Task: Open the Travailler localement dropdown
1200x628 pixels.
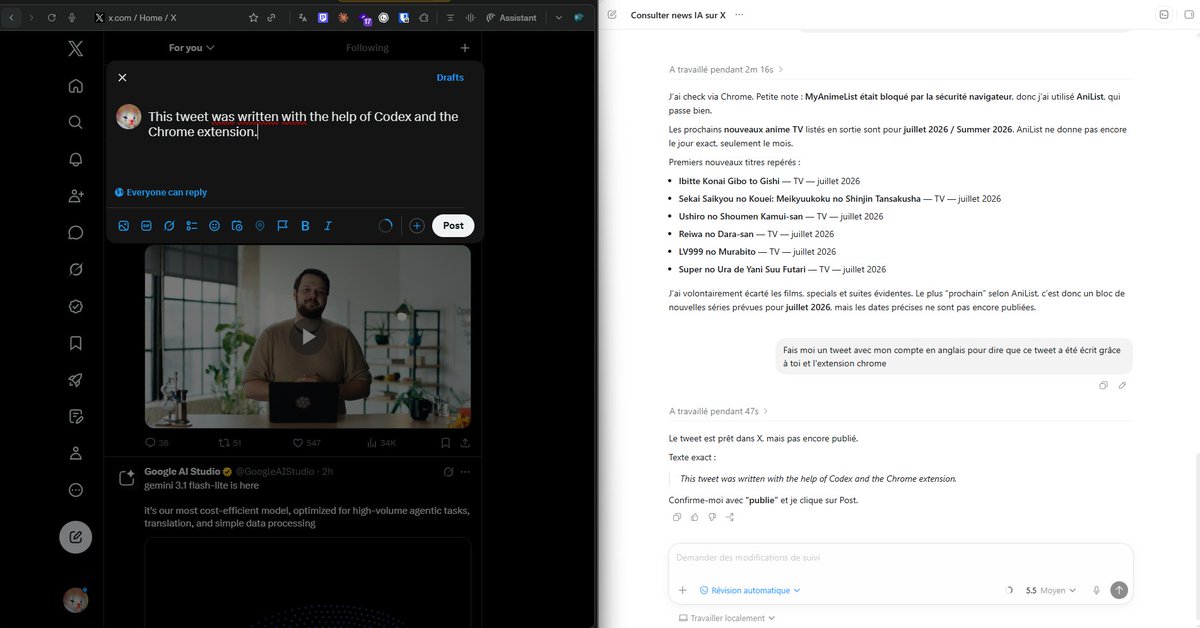Action: point(727,618)
